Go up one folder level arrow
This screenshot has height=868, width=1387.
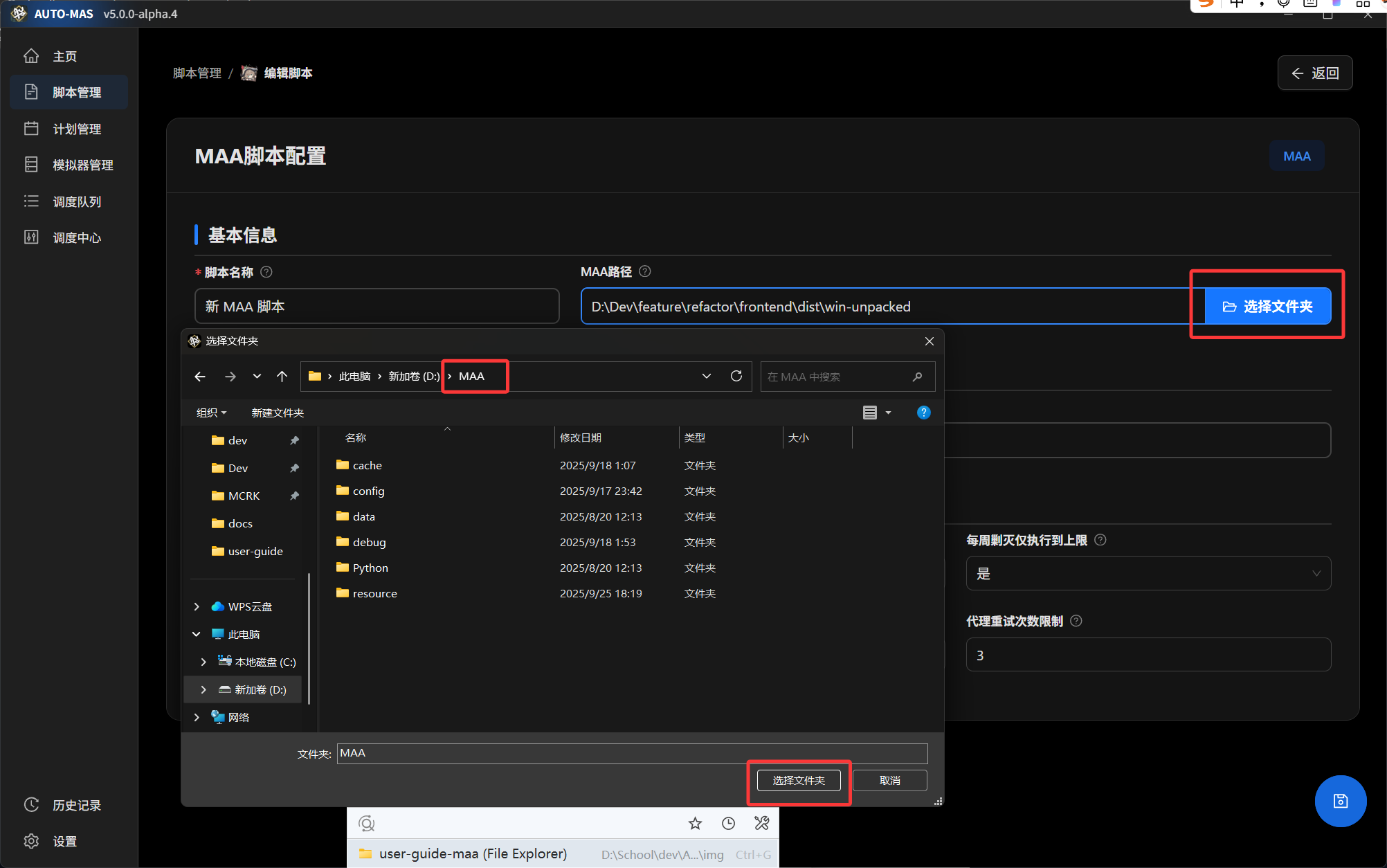pyautogui.click(x=282, y=377)
